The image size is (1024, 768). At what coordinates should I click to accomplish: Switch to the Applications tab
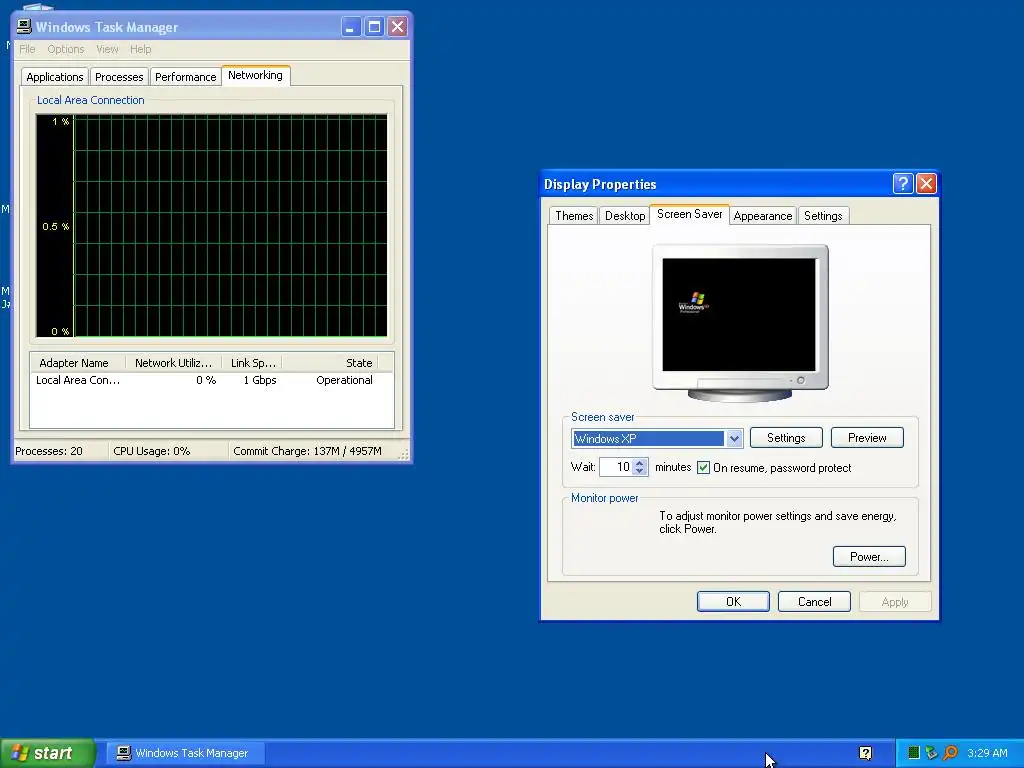click(x=55, y=77)
